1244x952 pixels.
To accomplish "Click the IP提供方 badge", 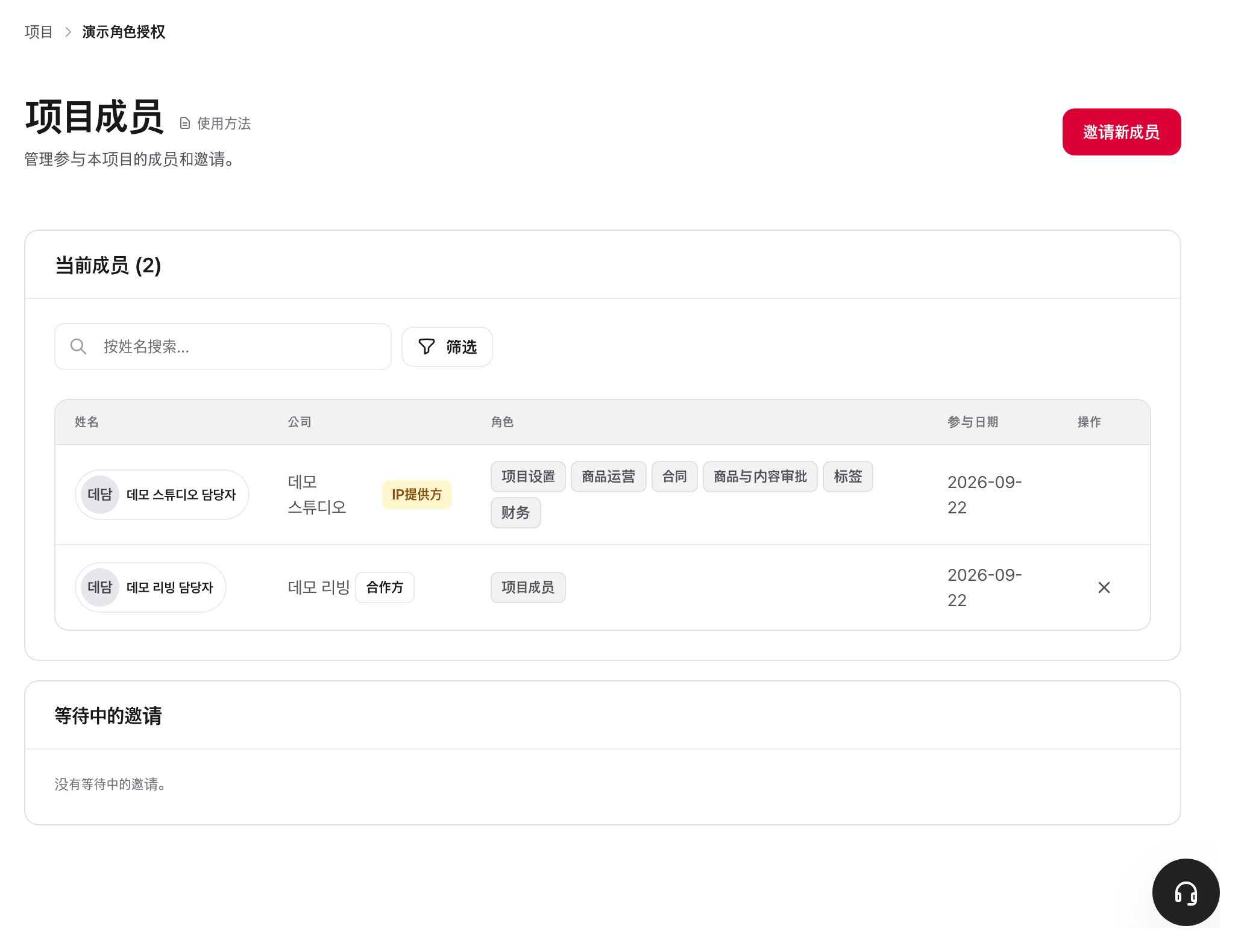I will 416,495.
